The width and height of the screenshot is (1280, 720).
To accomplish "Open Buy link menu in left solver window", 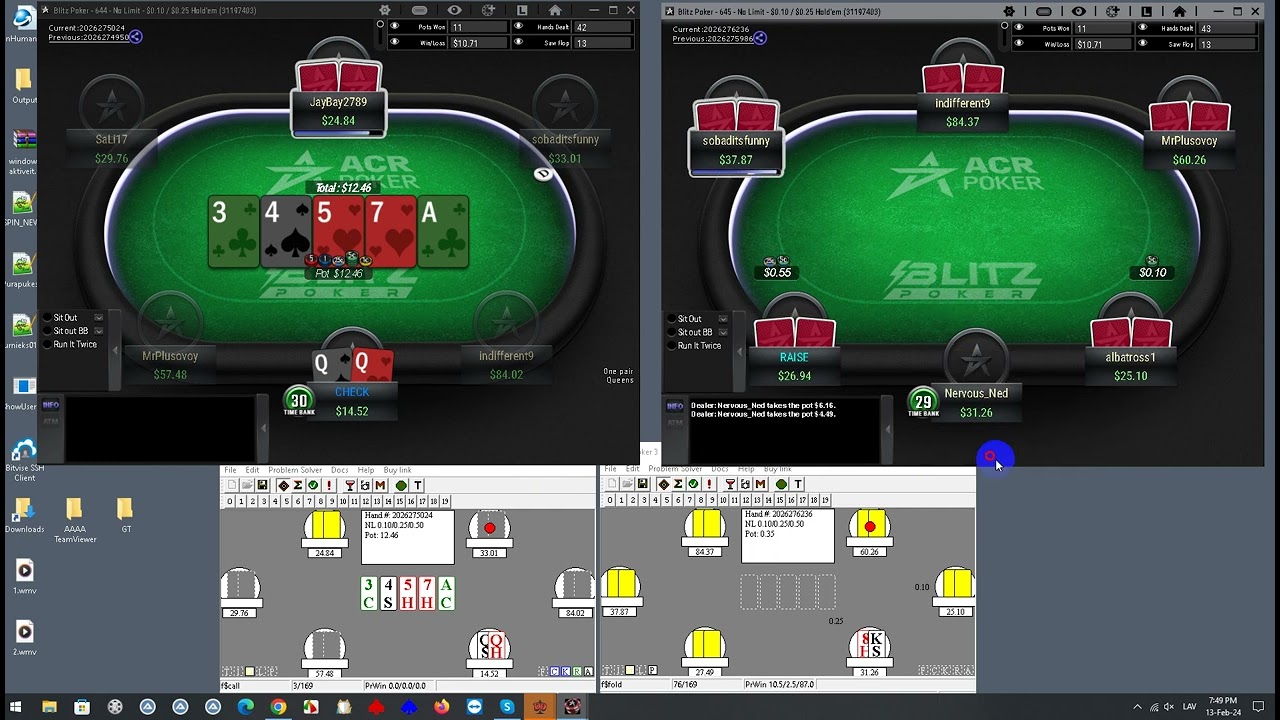I will [397, 470].
